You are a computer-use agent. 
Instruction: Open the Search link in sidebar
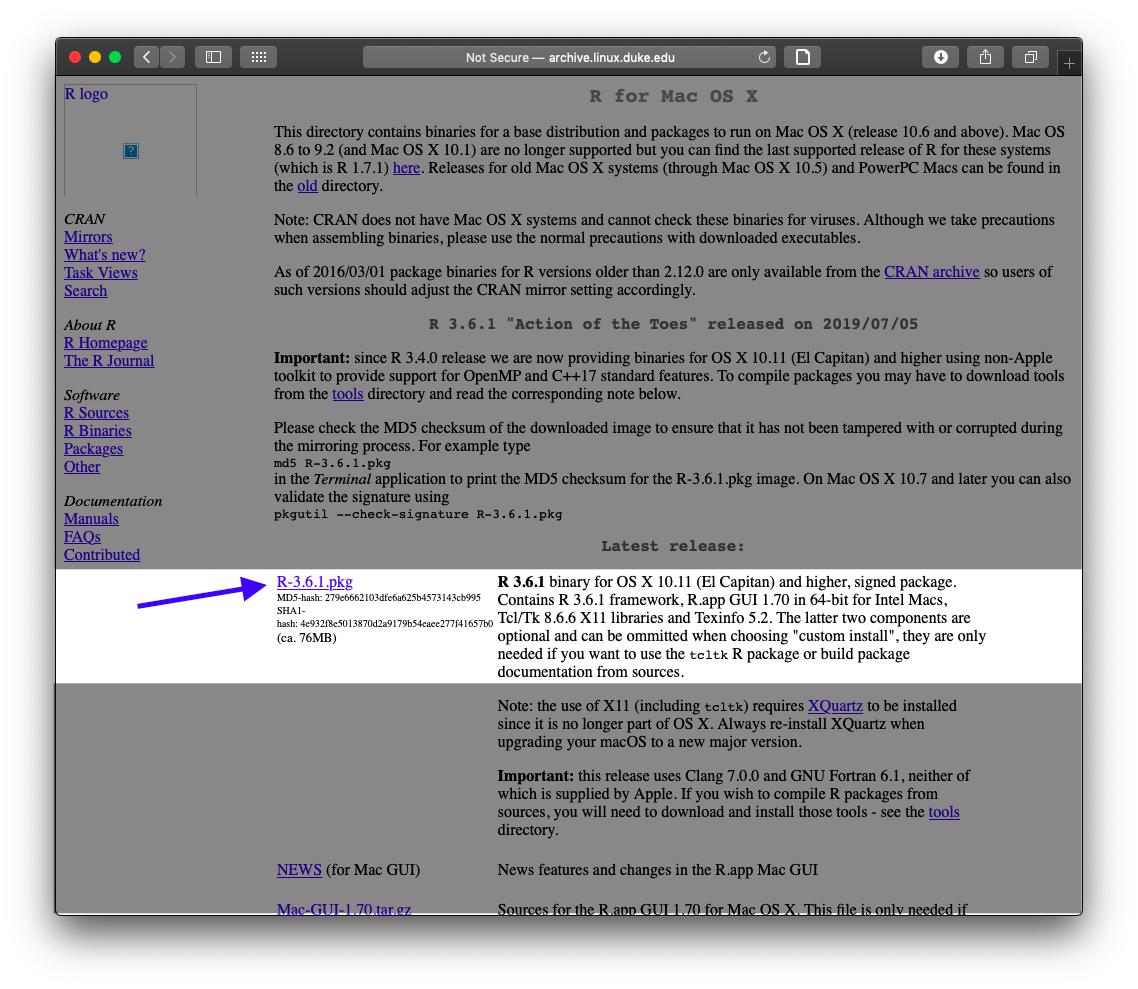(86, 291)
